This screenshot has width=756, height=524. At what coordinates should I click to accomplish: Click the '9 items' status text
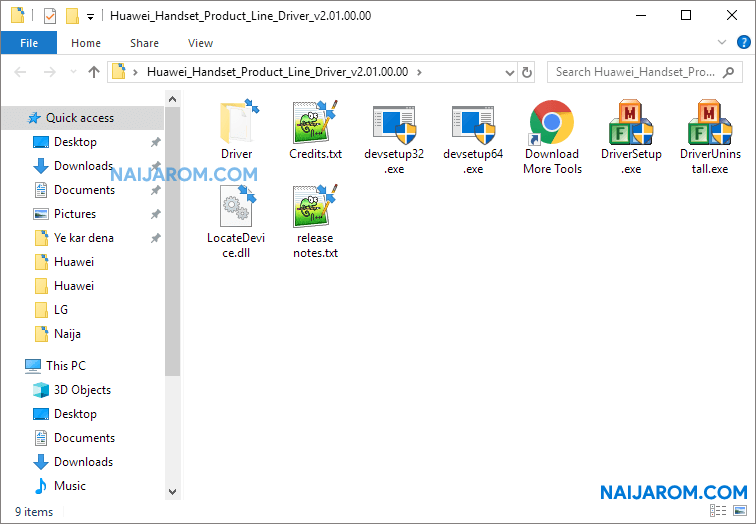pos(34,512)
